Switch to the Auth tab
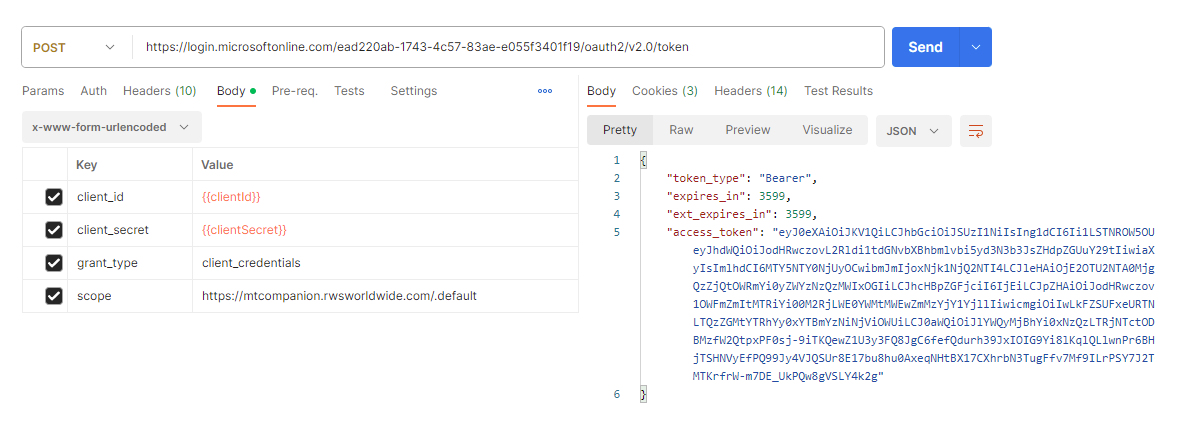Image resolution: width=1181 pixels, height=434 pixels. 93,91
